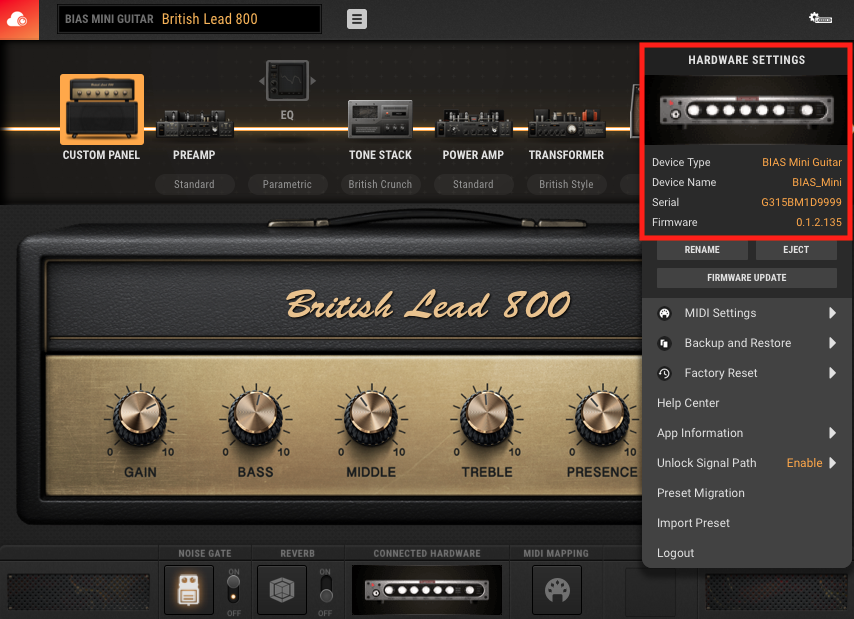This screenshot has width=854, height=619.
Task: Choose Import Preset menu entry
Action: coord(693,523)
